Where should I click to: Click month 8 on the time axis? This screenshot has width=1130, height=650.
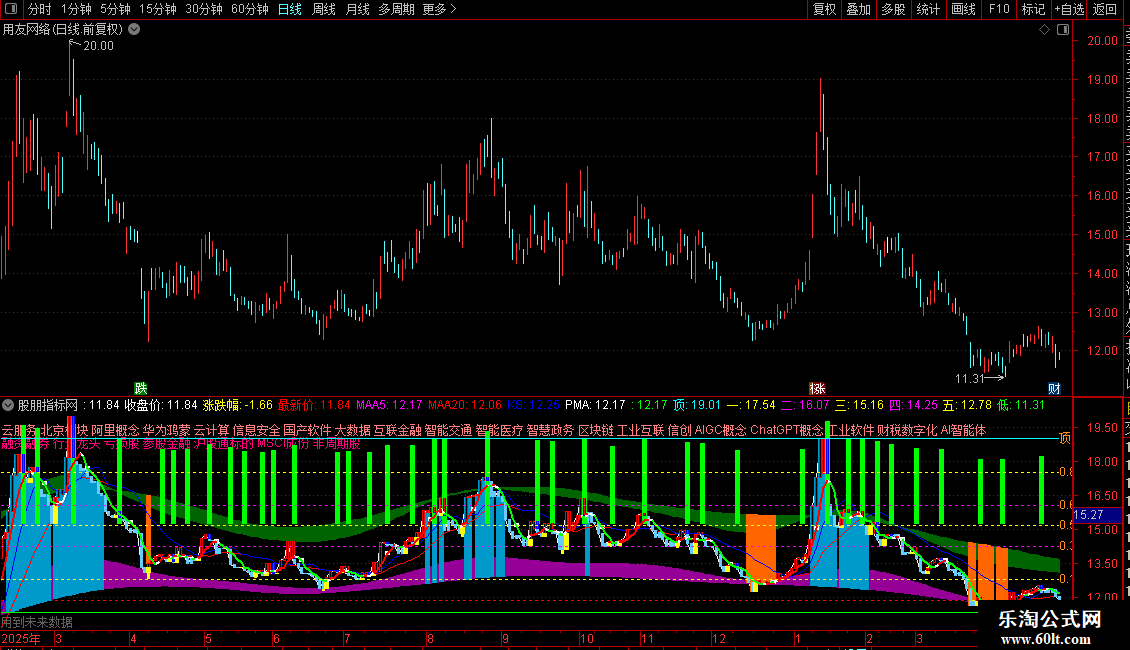(x=430, y=639)
